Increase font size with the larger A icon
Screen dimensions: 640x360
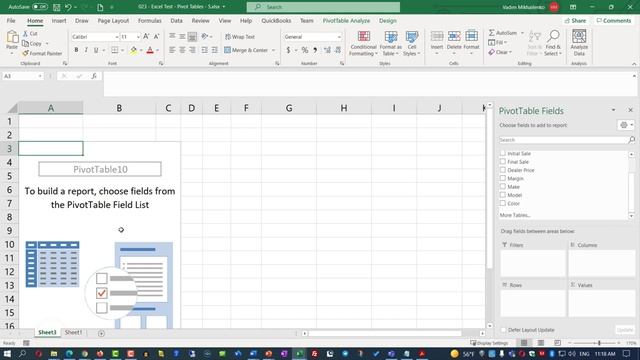click(146, 37)
